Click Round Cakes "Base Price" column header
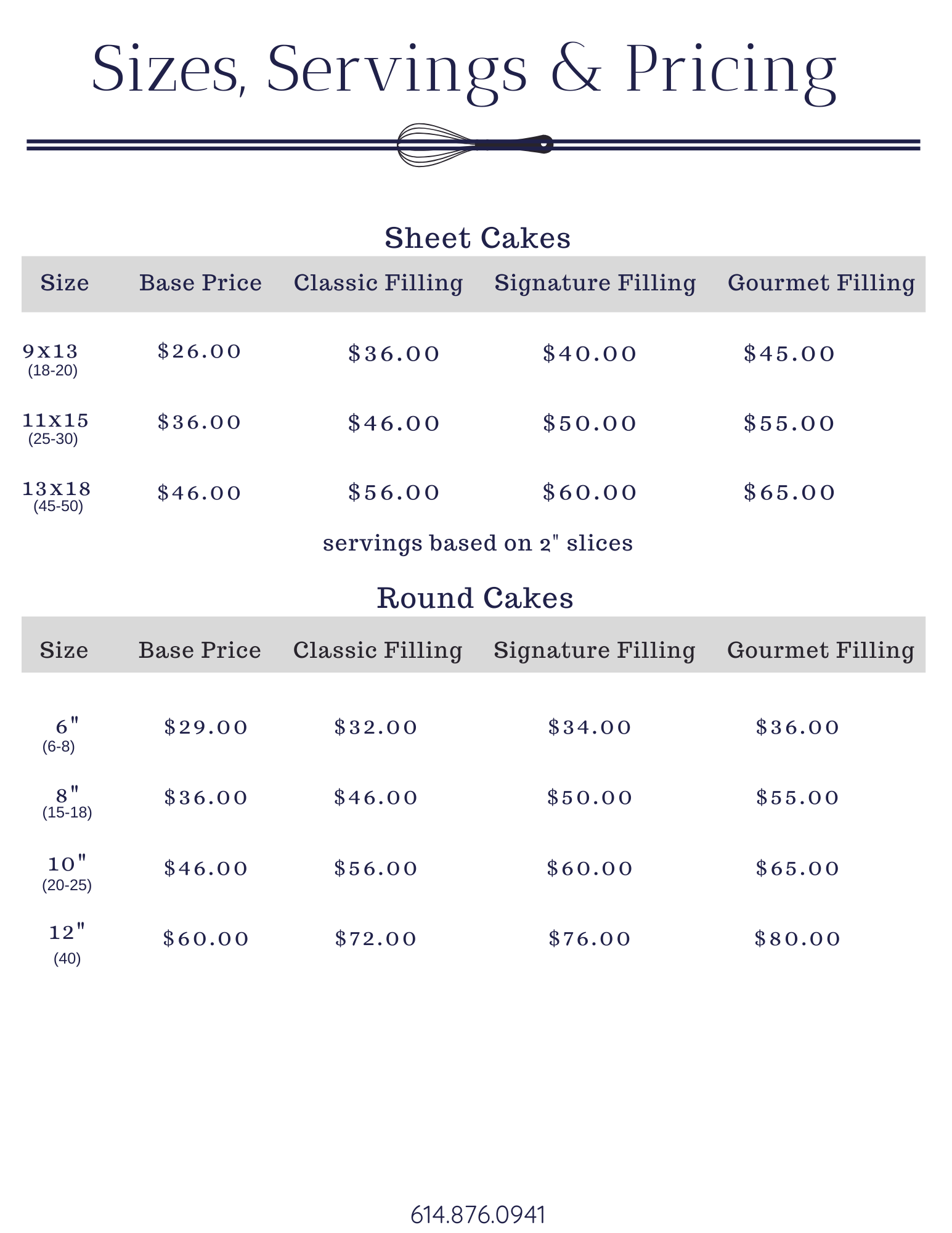This screenshot has width=952, height=1233. point(200,650)
